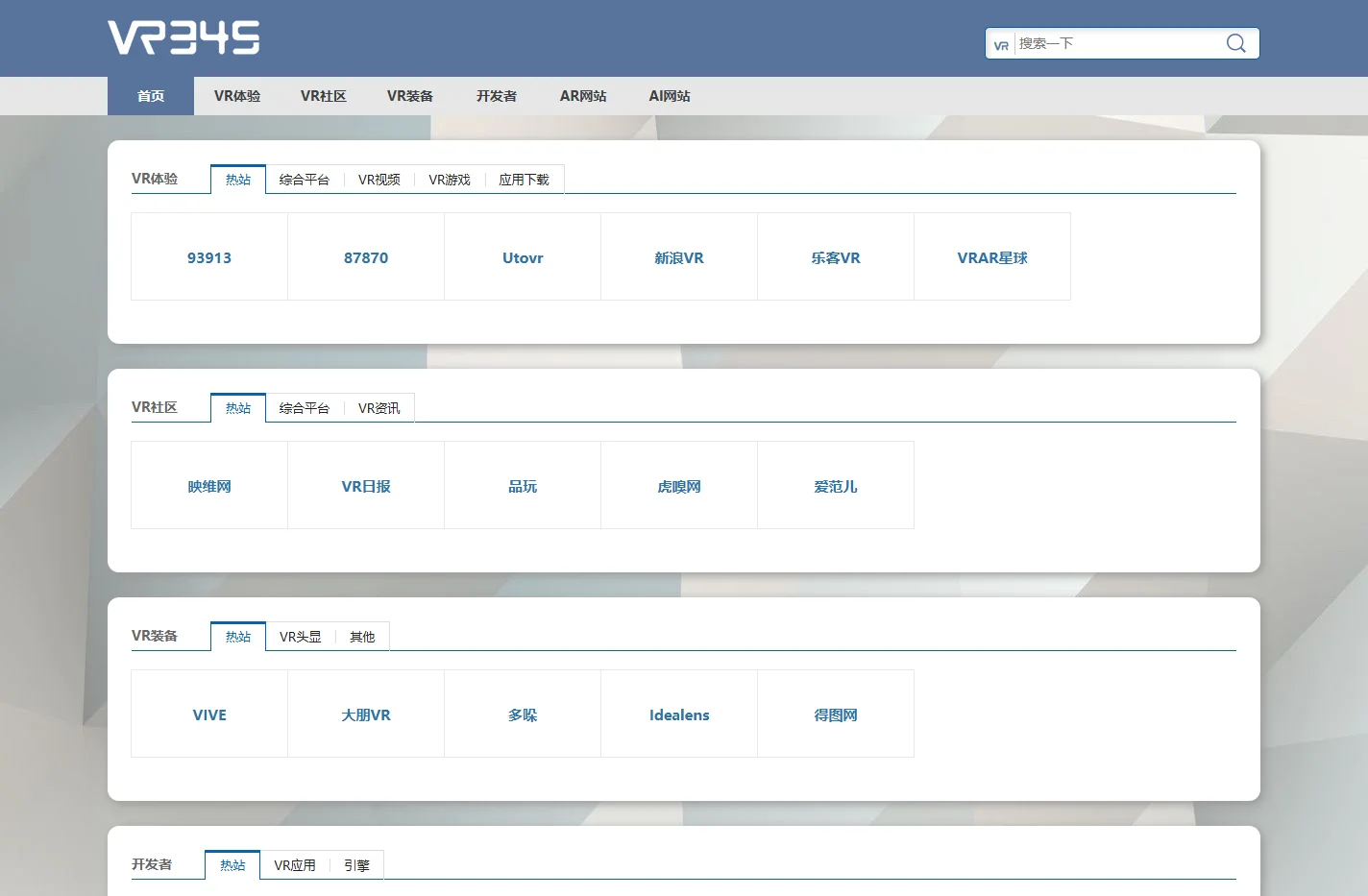
Task: Open the 乐客VR link
Action: pos(836,257)
